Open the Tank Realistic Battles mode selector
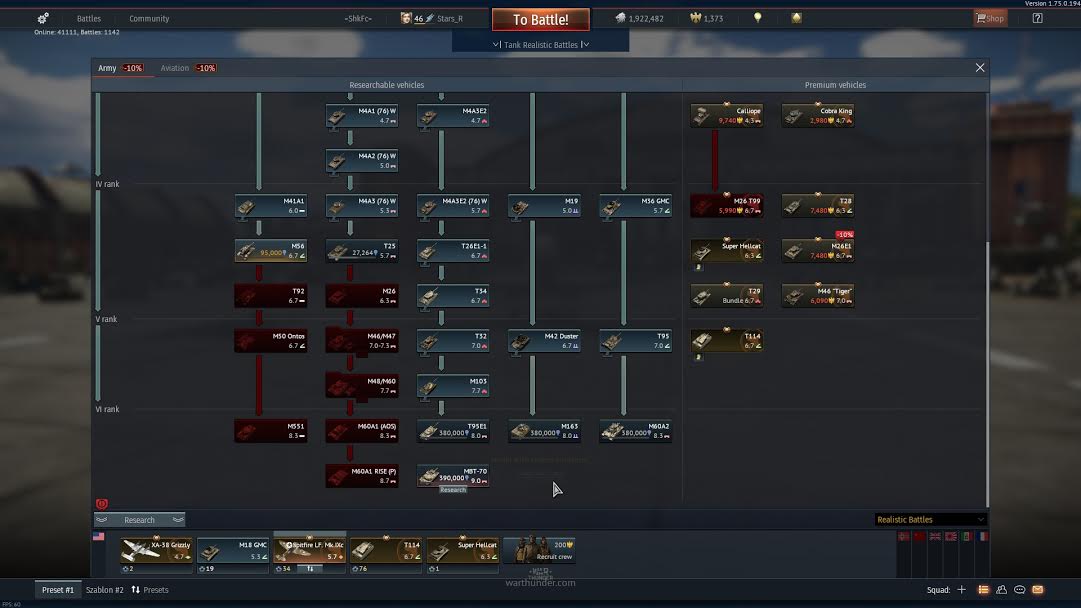The width and height of the screenshot is (1081, 608). (540, 45)
